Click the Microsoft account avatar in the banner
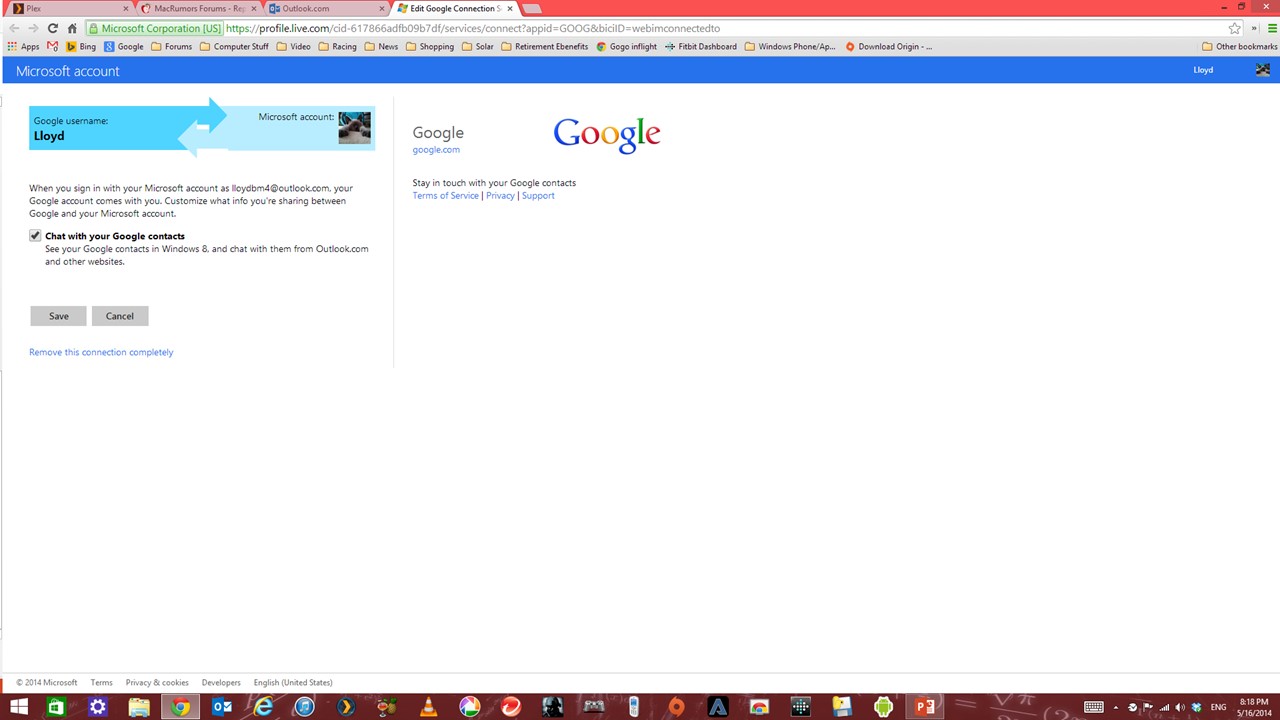The height and width of the screenshot is (720, 1280). click(354, 128)
